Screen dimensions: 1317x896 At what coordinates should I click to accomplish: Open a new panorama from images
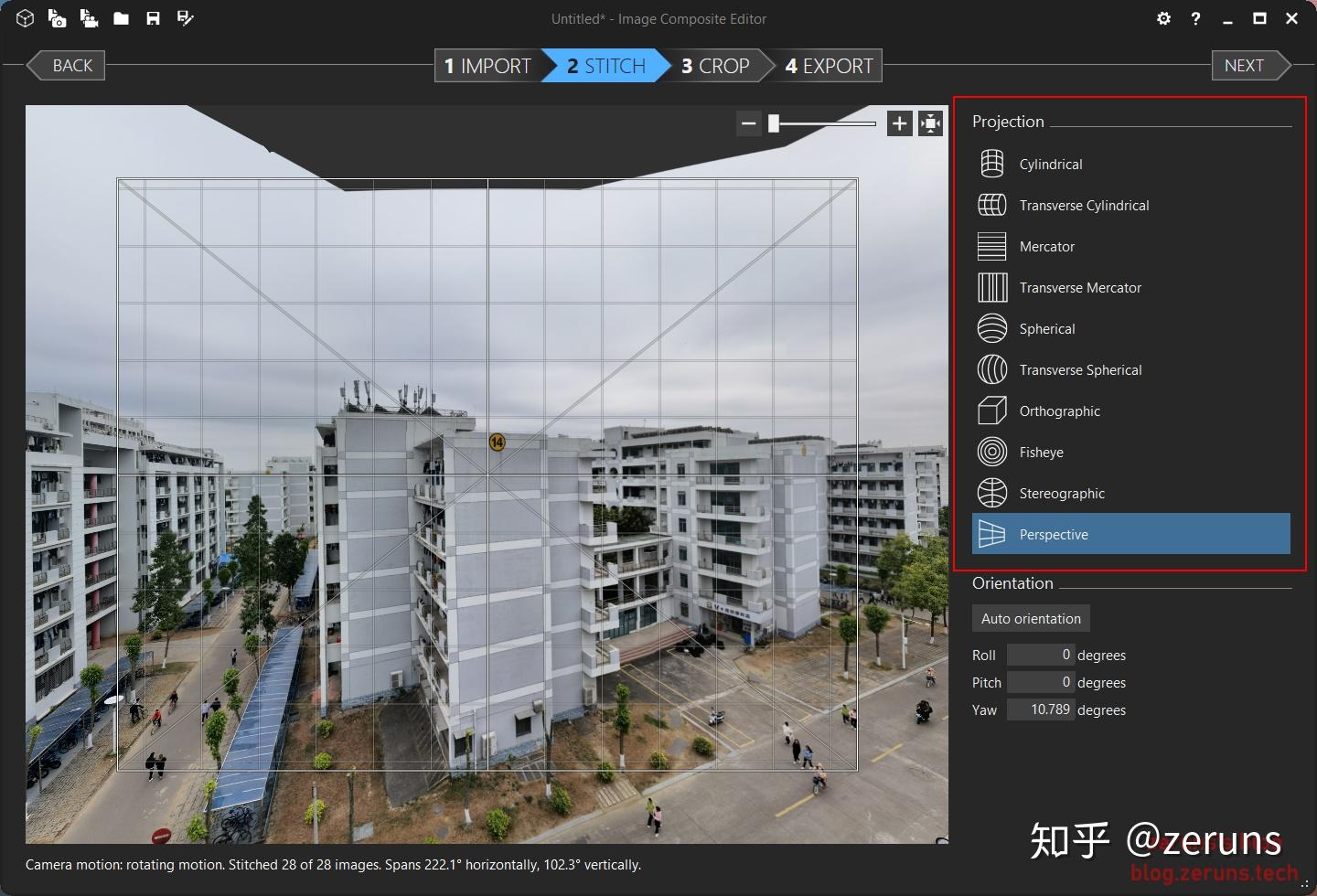pos(57,18)
